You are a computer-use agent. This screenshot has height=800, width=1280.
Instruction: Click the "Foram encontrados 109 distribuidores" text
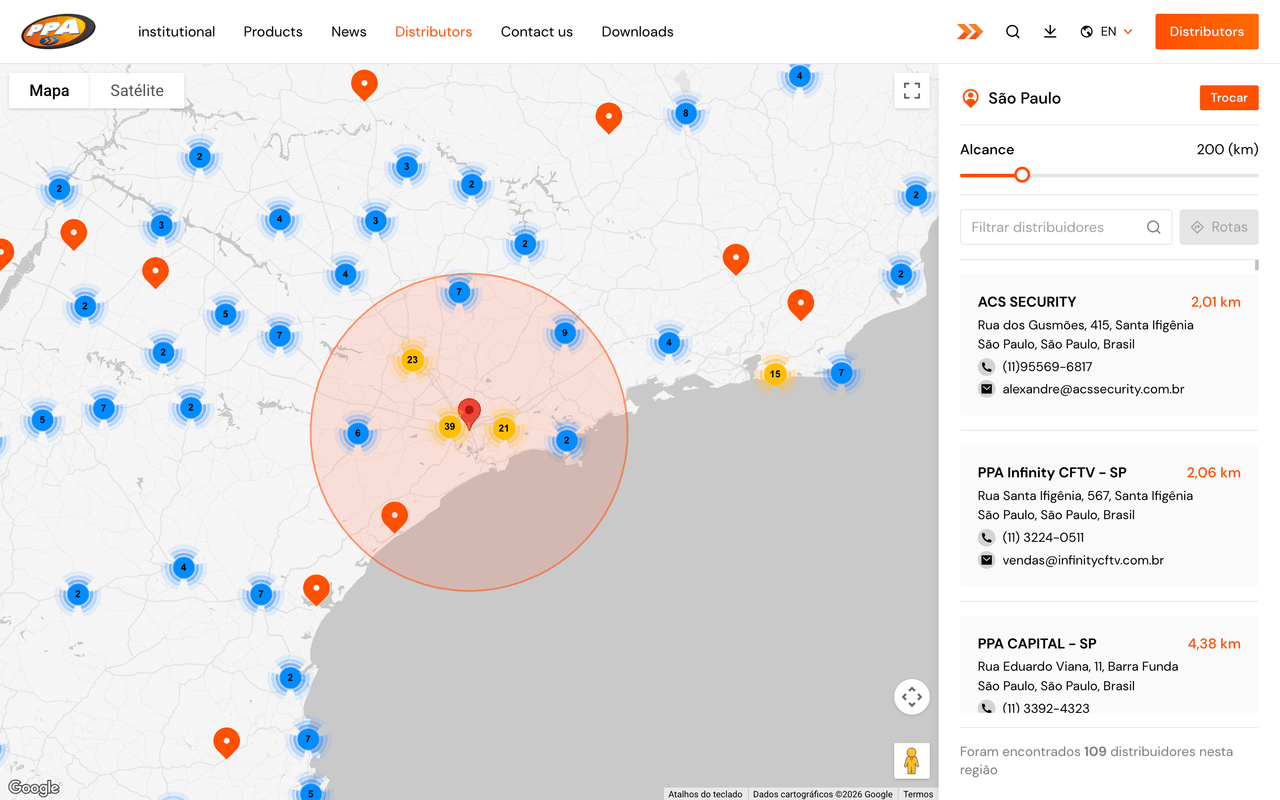pyautogui.click(x=1097, y=761)
